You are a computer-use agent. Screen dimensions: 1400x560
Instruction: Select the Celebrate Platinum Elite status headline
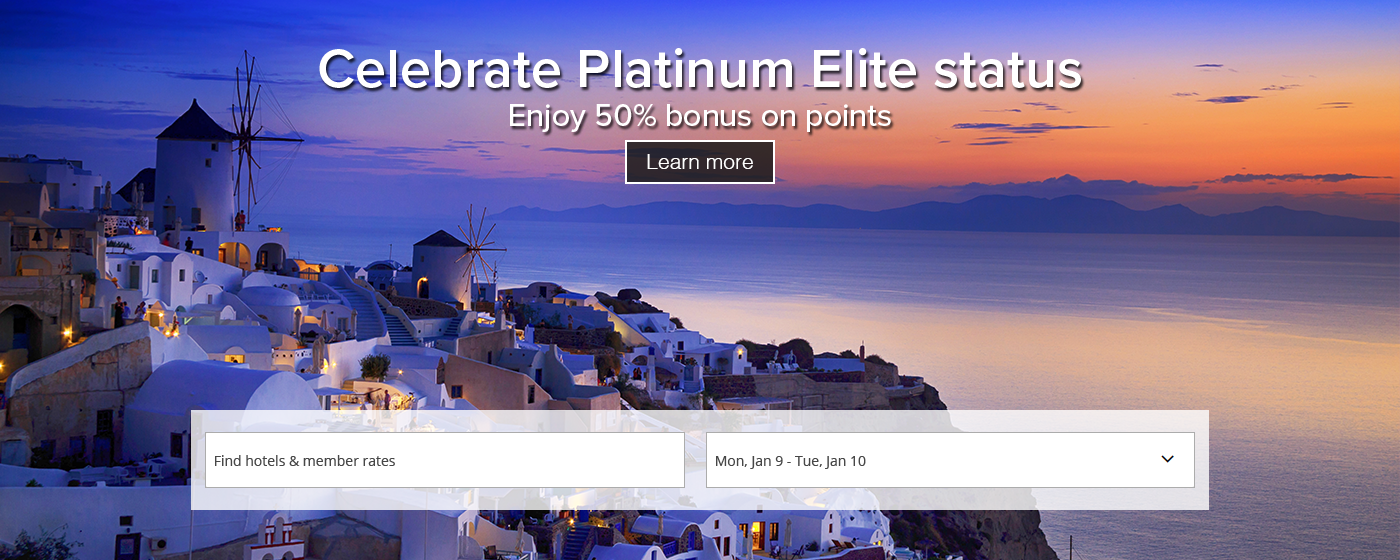[x=700, y=69]
